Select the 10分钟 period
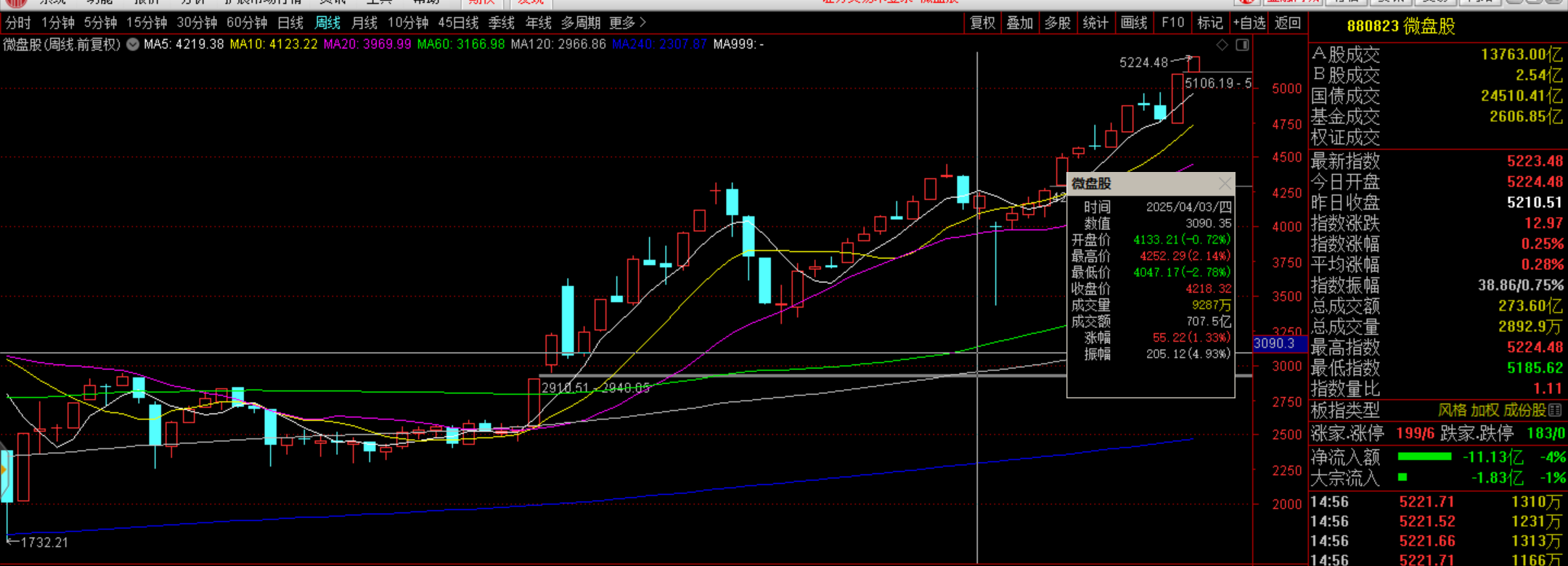The width and height of the screenshot is (1568, 566). 408,23
